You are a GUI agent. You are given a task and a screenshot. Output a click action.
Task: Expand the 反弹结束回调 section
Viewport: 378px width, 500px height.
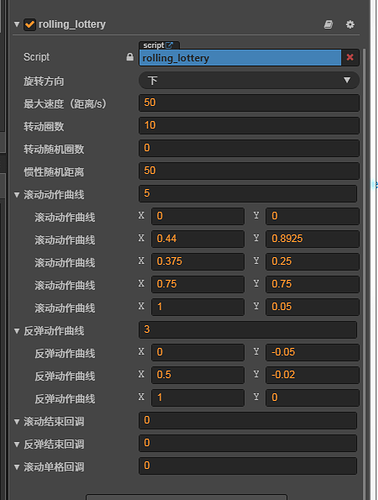17,444
